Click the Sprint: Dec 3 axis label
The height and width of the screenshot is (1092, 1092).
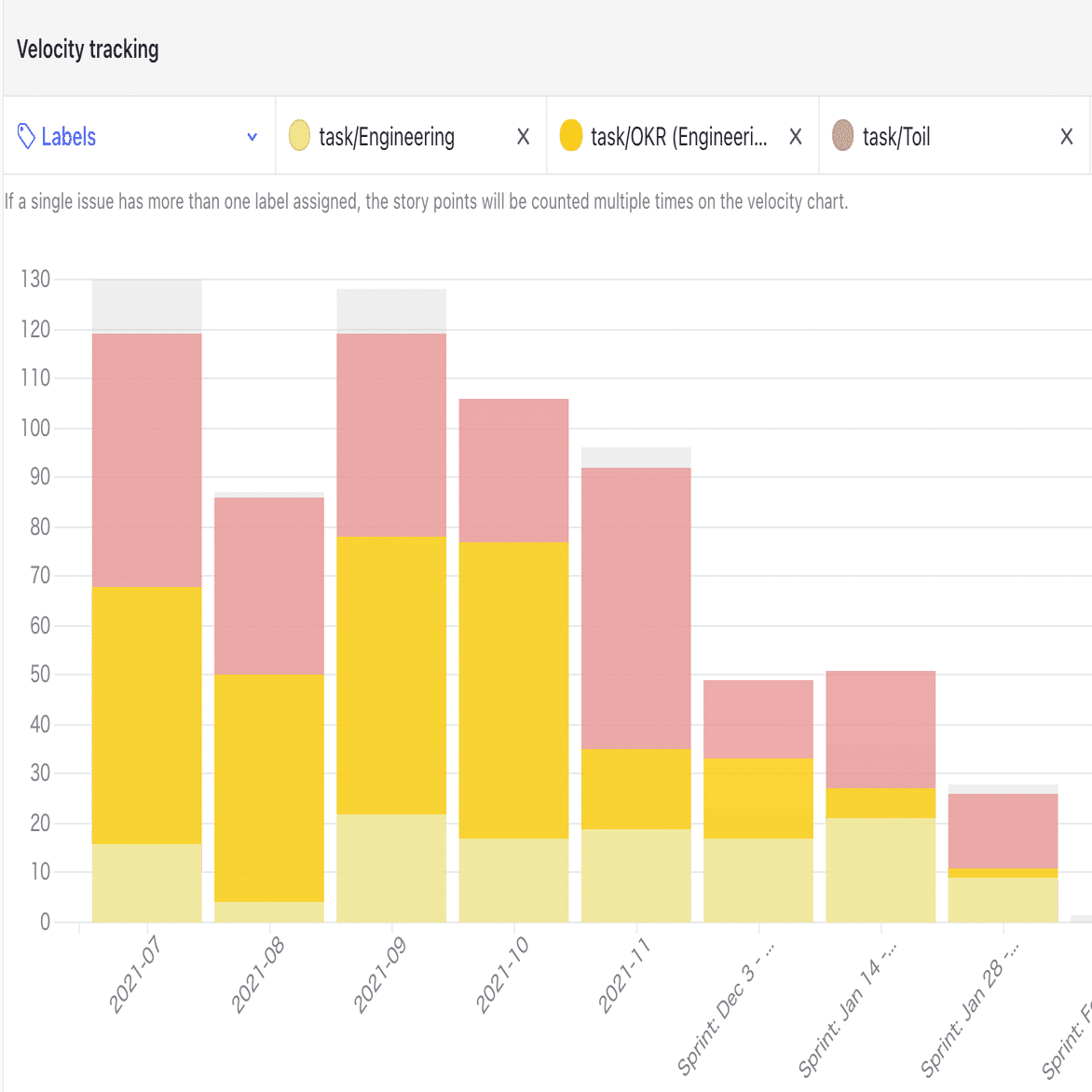click(726, 1008)
